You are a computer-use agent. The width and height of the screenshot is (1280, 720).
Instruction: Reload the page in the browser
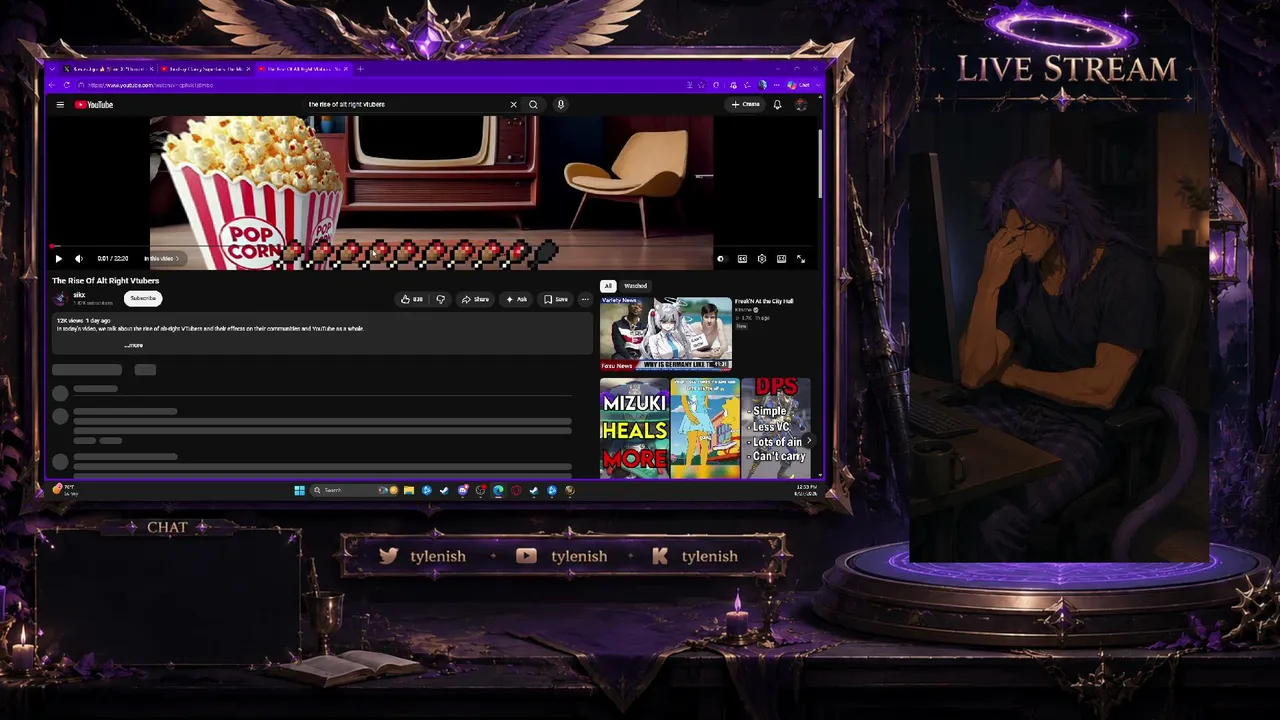click(67, 85)
